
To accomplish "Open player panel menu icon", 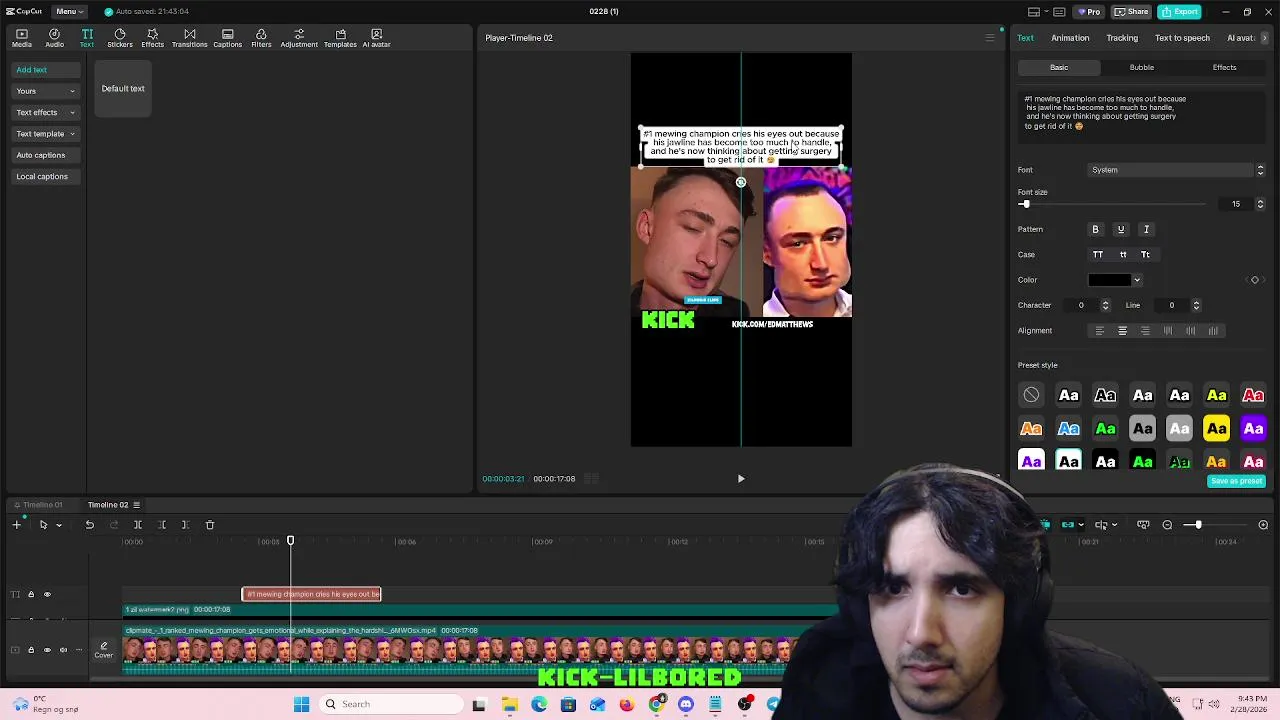I will pyautogui.click(x=990, y=38).
